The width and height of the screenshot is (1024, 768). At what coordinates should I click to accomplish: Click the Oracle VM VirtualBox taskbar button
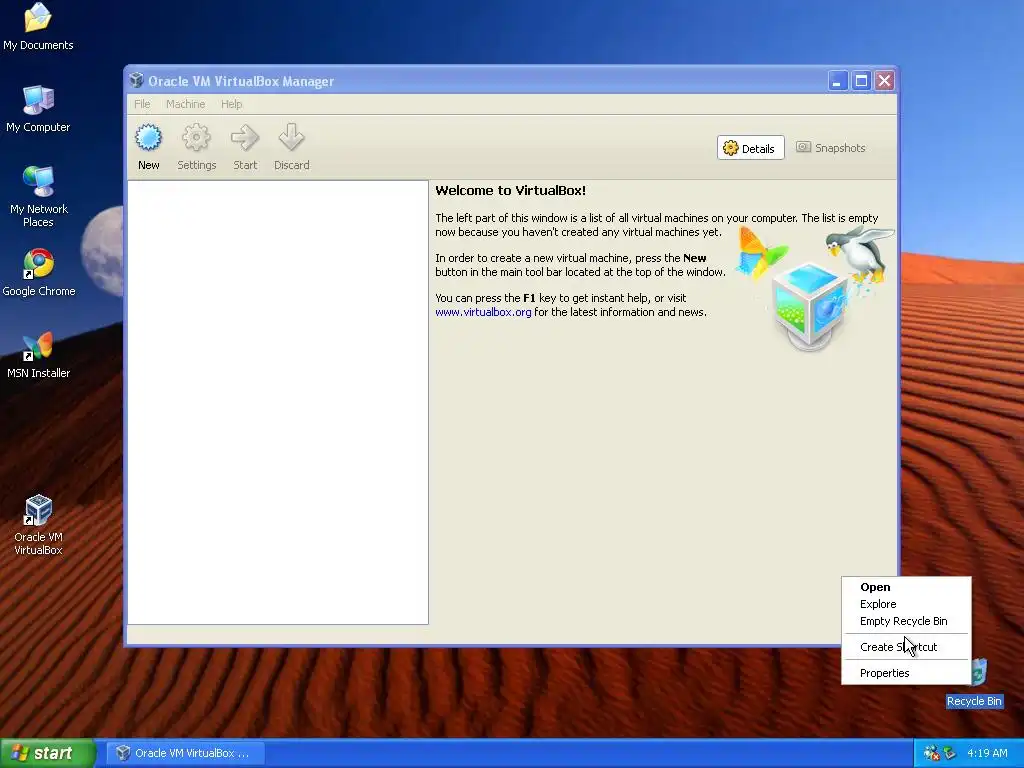(185, 753)
